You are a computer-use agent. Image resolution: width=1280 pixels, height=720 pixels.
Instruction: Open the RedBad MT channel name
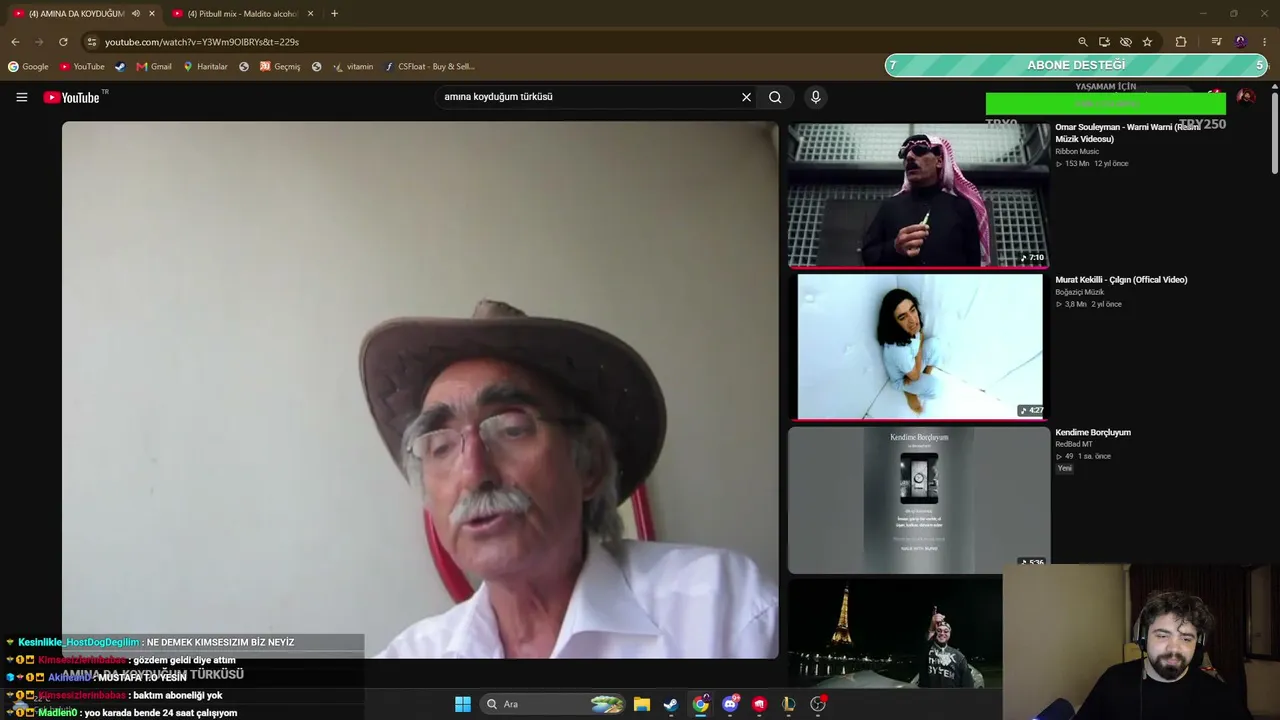[1076, 444]
